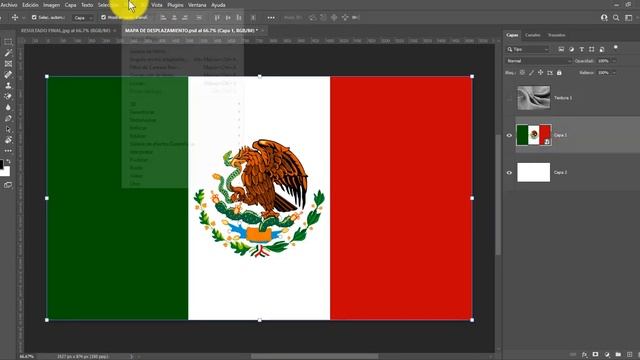Click the Move tool icon in options bar
640x360 pixels.
pos(15,18)
